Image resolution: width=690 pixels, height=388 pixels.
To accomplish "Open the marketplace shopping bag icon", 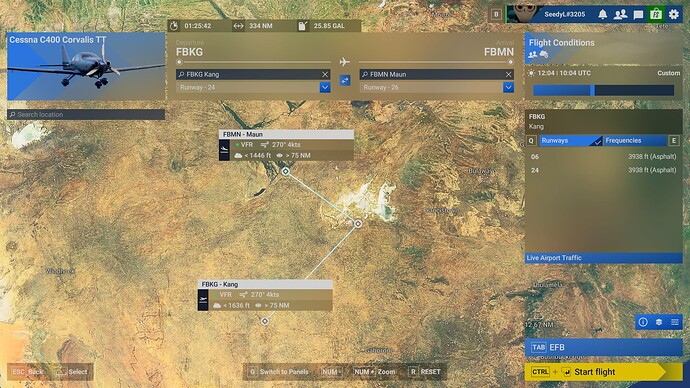I will pos(656,15).
